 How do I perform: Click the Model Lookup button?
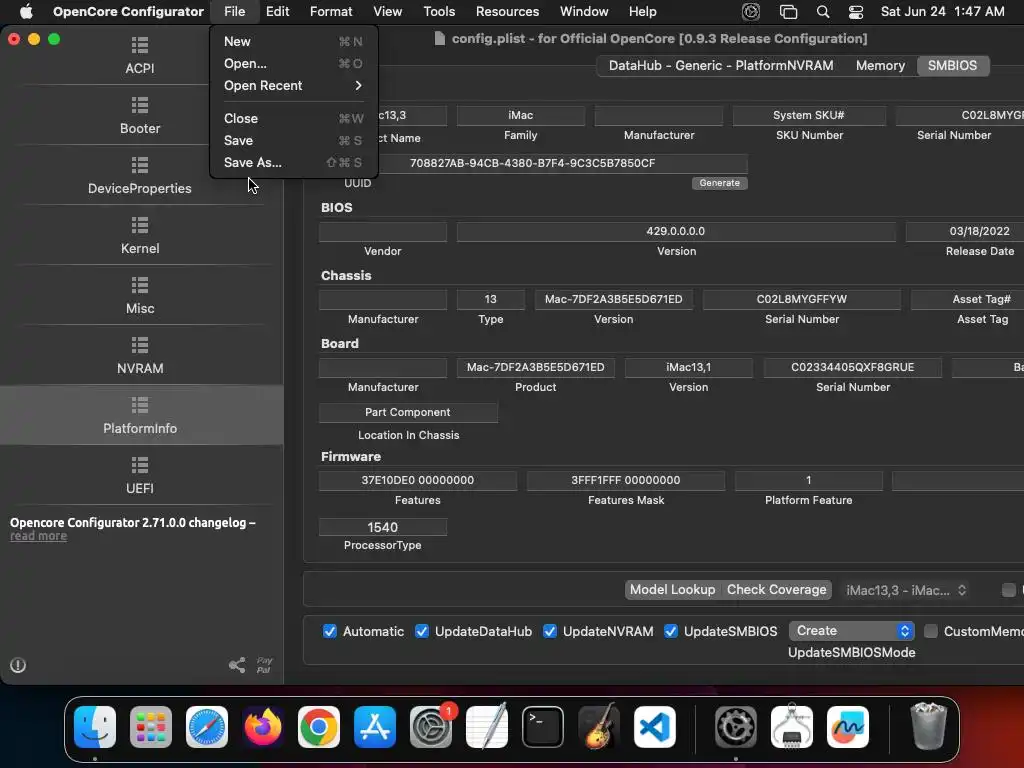(673, 590)
